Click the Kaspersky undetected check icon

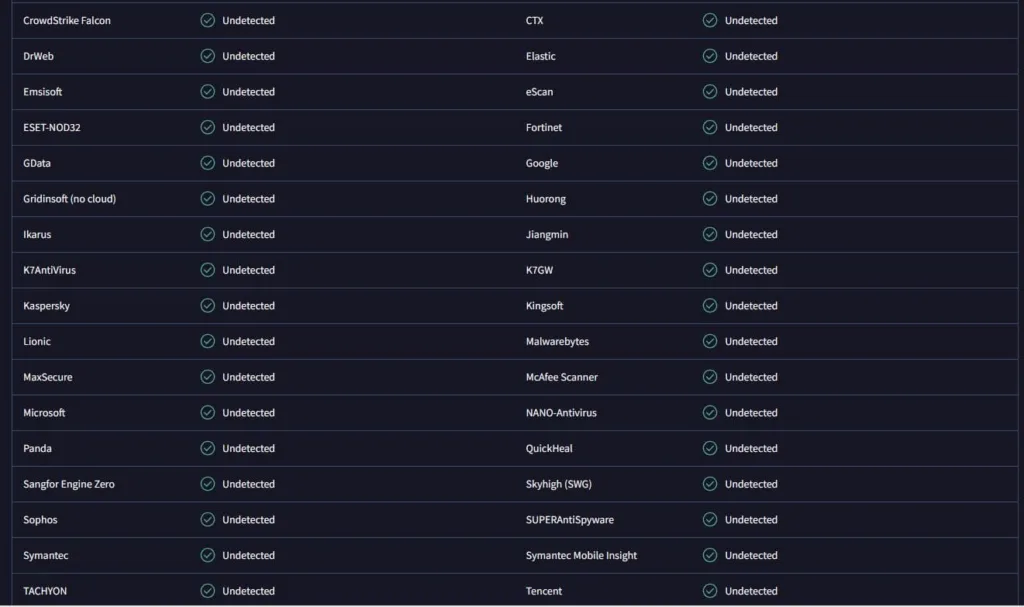click(x=208, y=306)
